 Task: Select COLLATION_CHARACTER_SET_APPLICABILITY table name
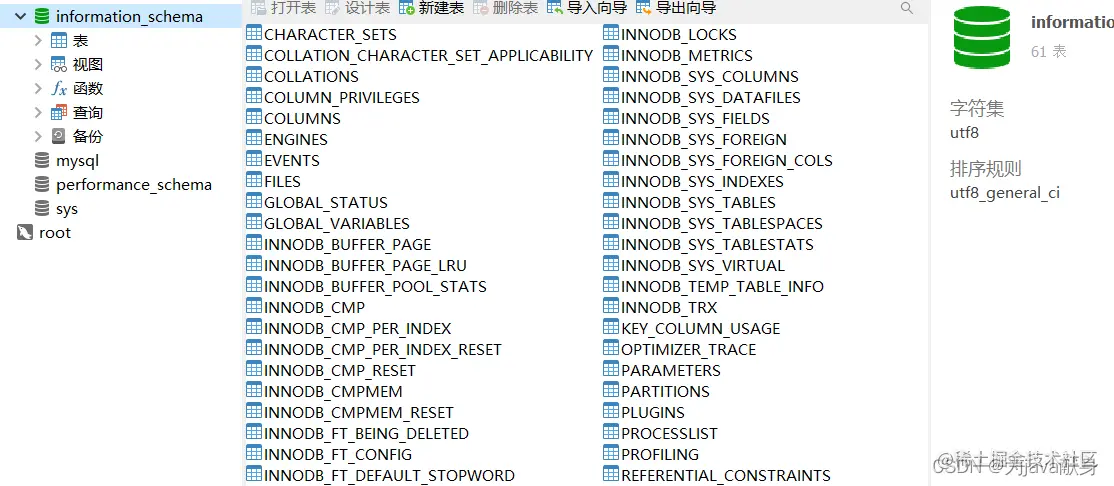(428, 55)
